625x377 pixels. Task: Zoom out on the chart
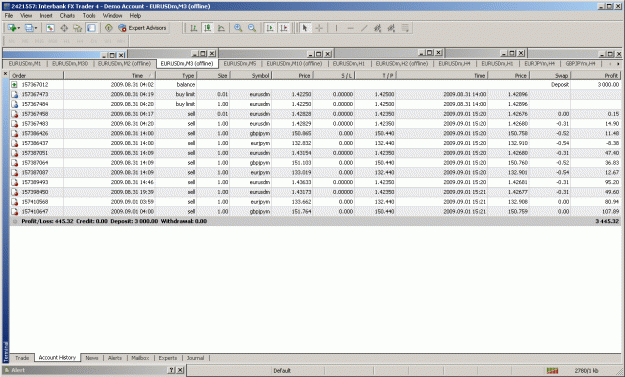(252, 28)
